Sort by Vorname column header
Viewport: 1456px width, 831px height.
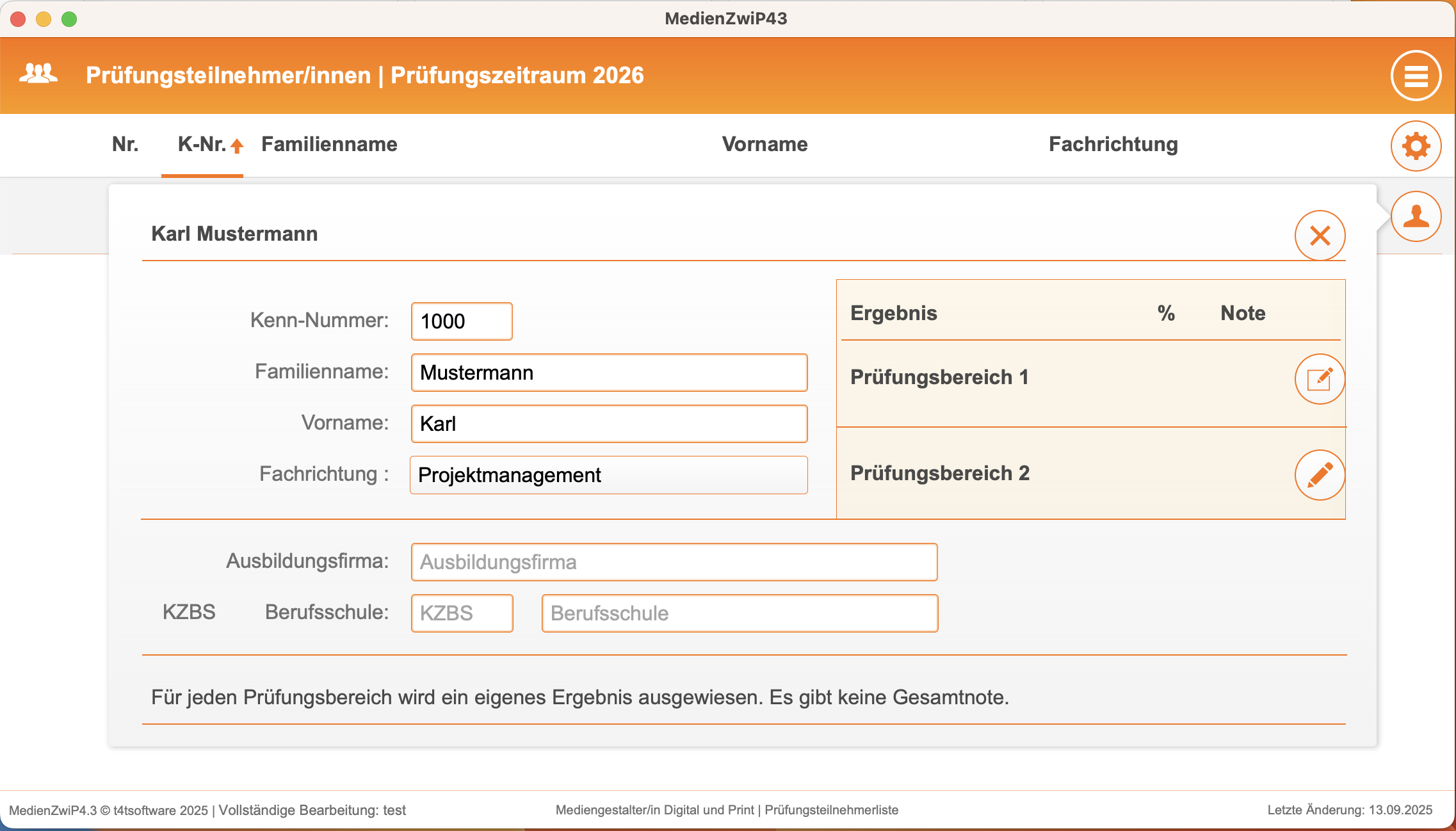(x=764, y=145)
